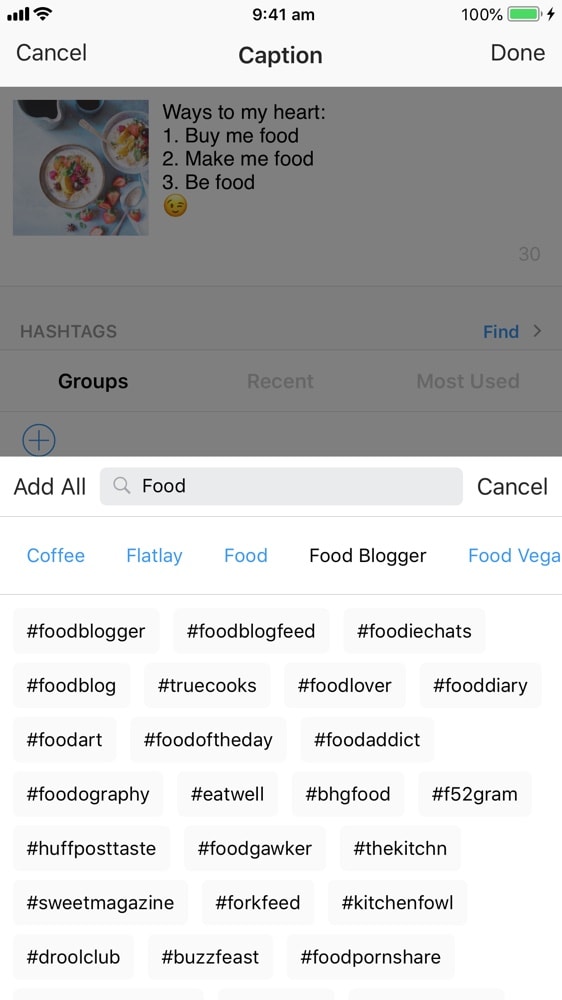Choose the Coffee hashtag group

pos(55,555)
